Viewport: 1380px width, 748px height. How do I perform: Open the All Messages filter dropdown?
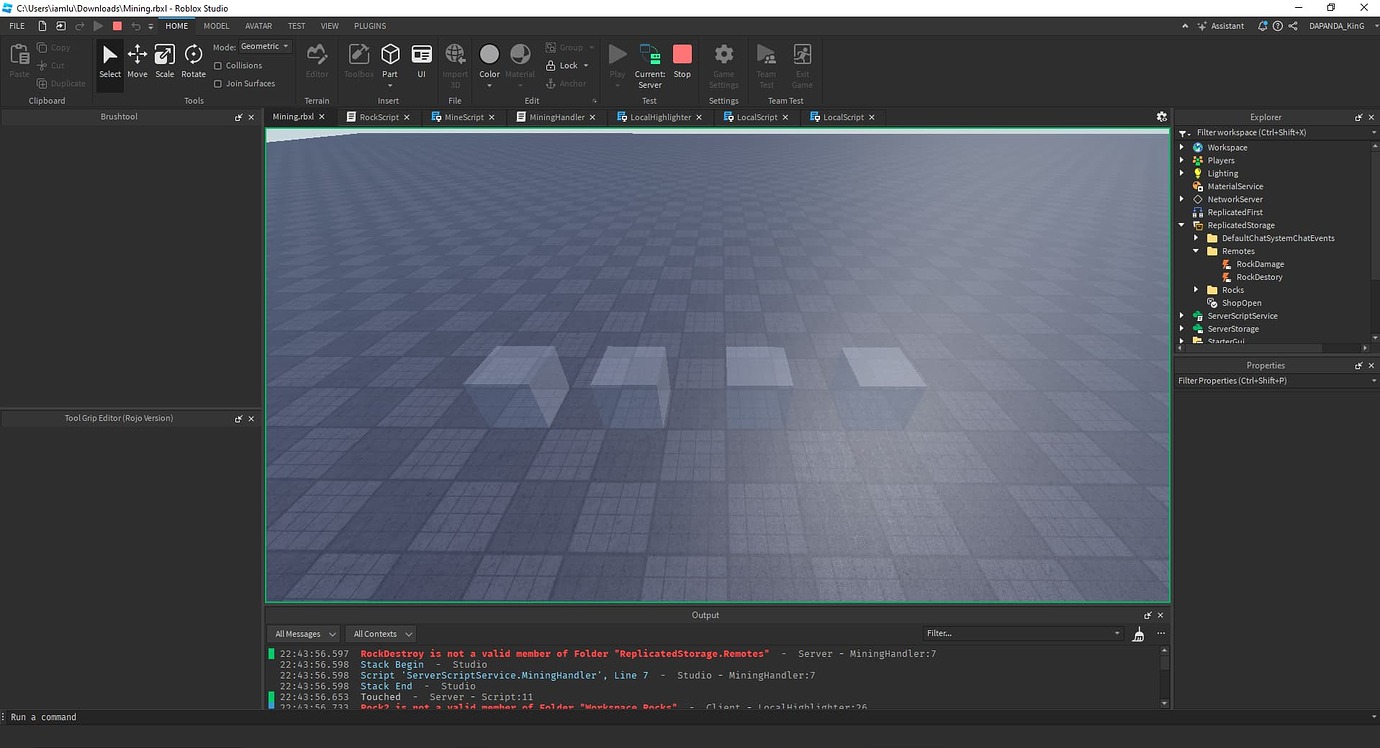(304, 634)
